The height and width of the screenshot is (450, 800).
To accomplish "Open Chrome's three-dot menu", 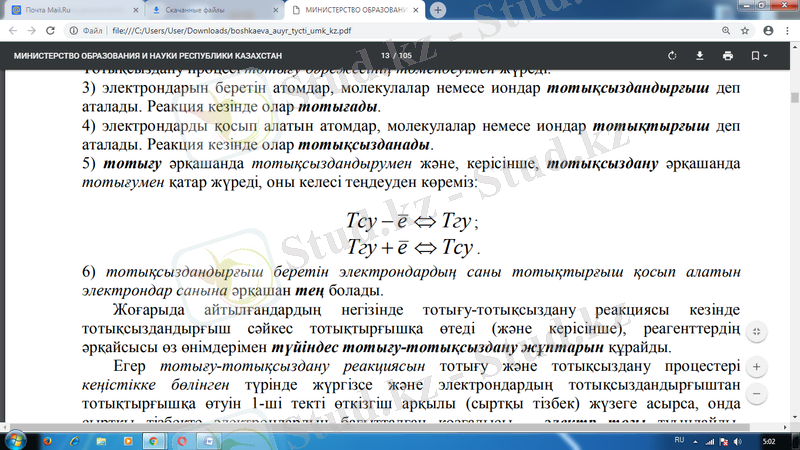I will [787, 31].
